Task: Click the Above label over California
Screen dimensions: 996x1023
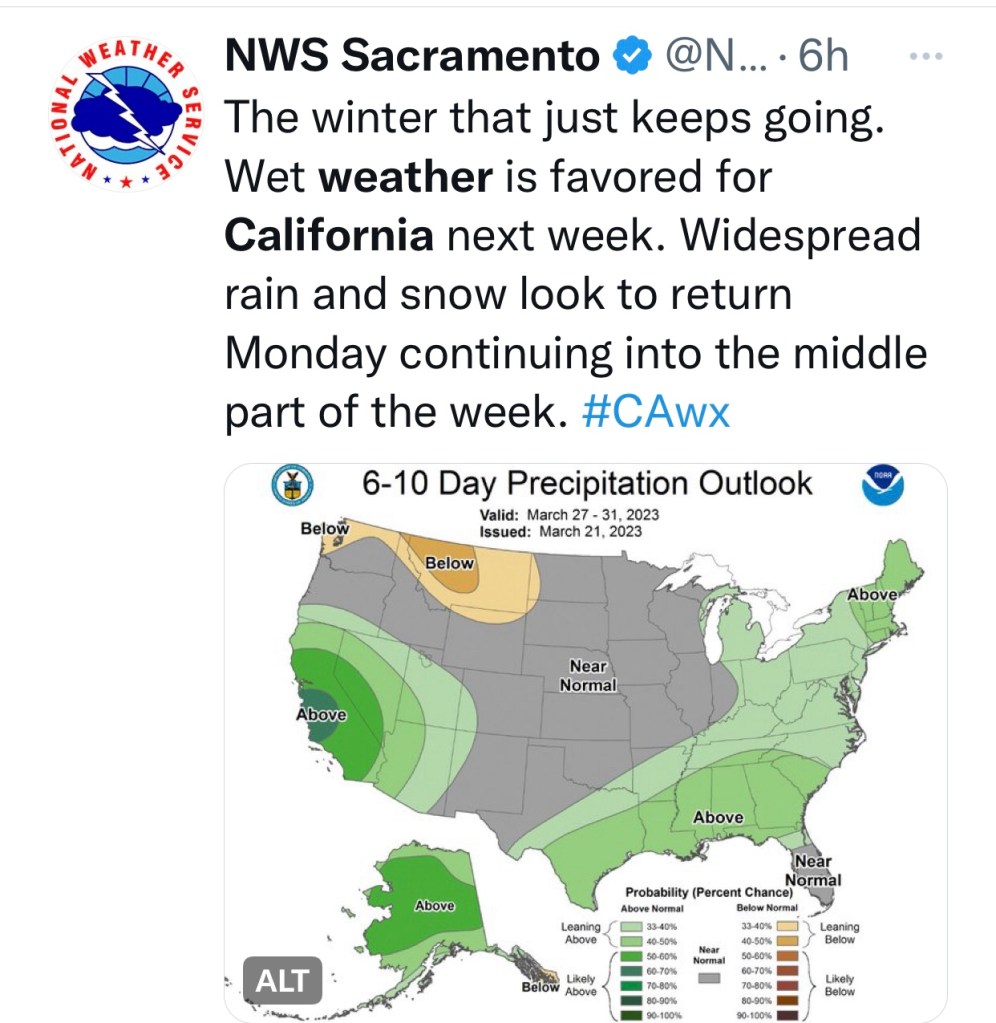Action: (321, 715)
